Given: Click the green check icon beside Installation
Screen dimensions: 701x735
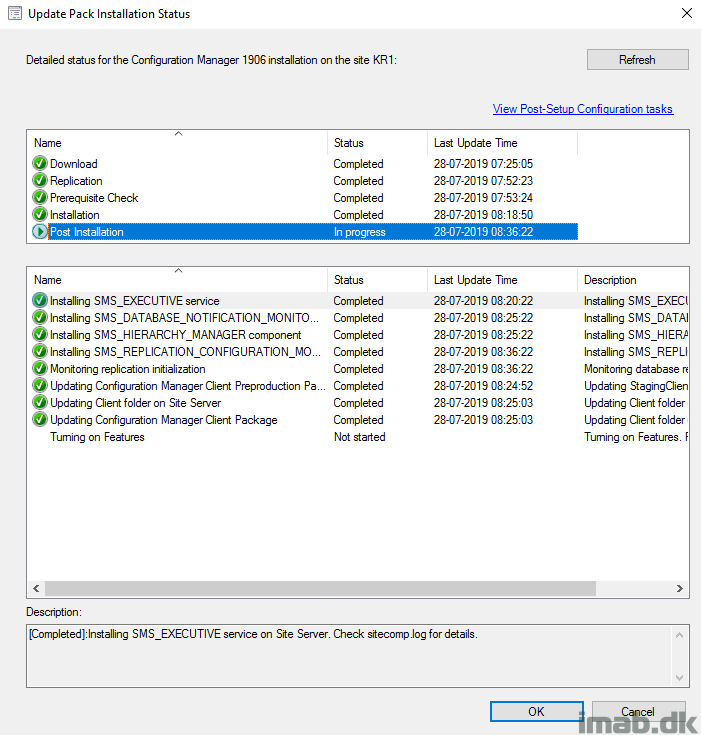Looking at the screenshot, I should point(40,214).
